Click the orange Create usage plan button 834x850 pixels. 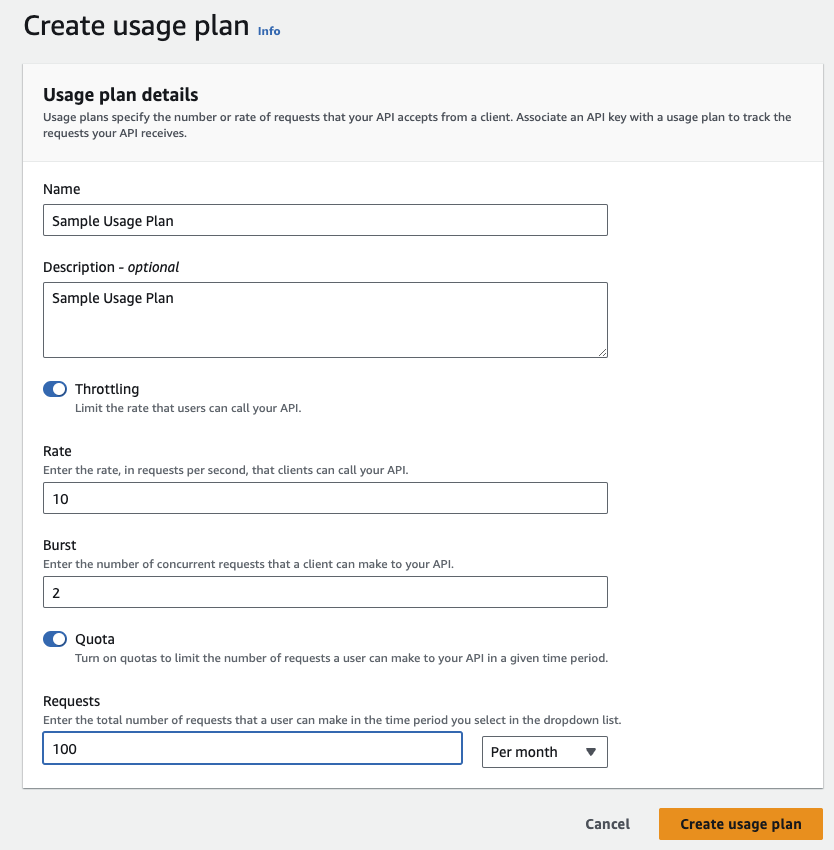click(741, 824)
